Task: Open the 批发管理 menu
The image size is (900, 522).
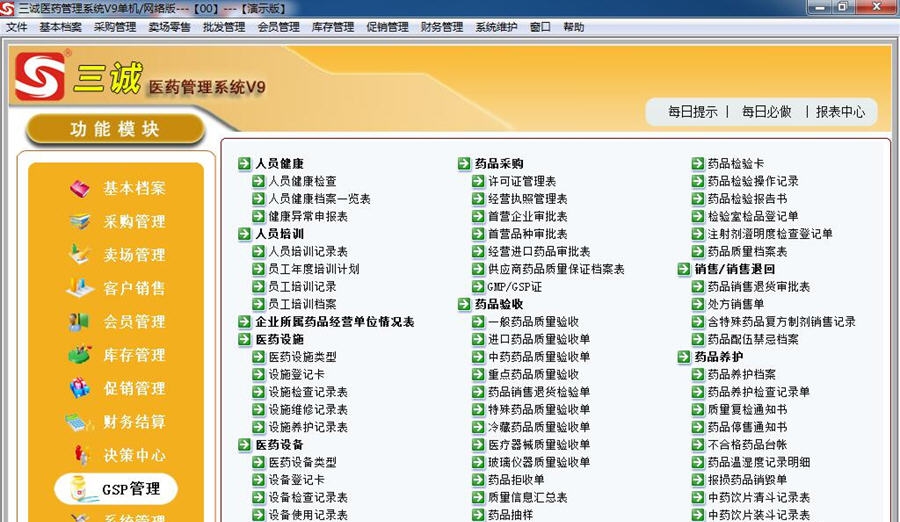Action: [224, 27]
